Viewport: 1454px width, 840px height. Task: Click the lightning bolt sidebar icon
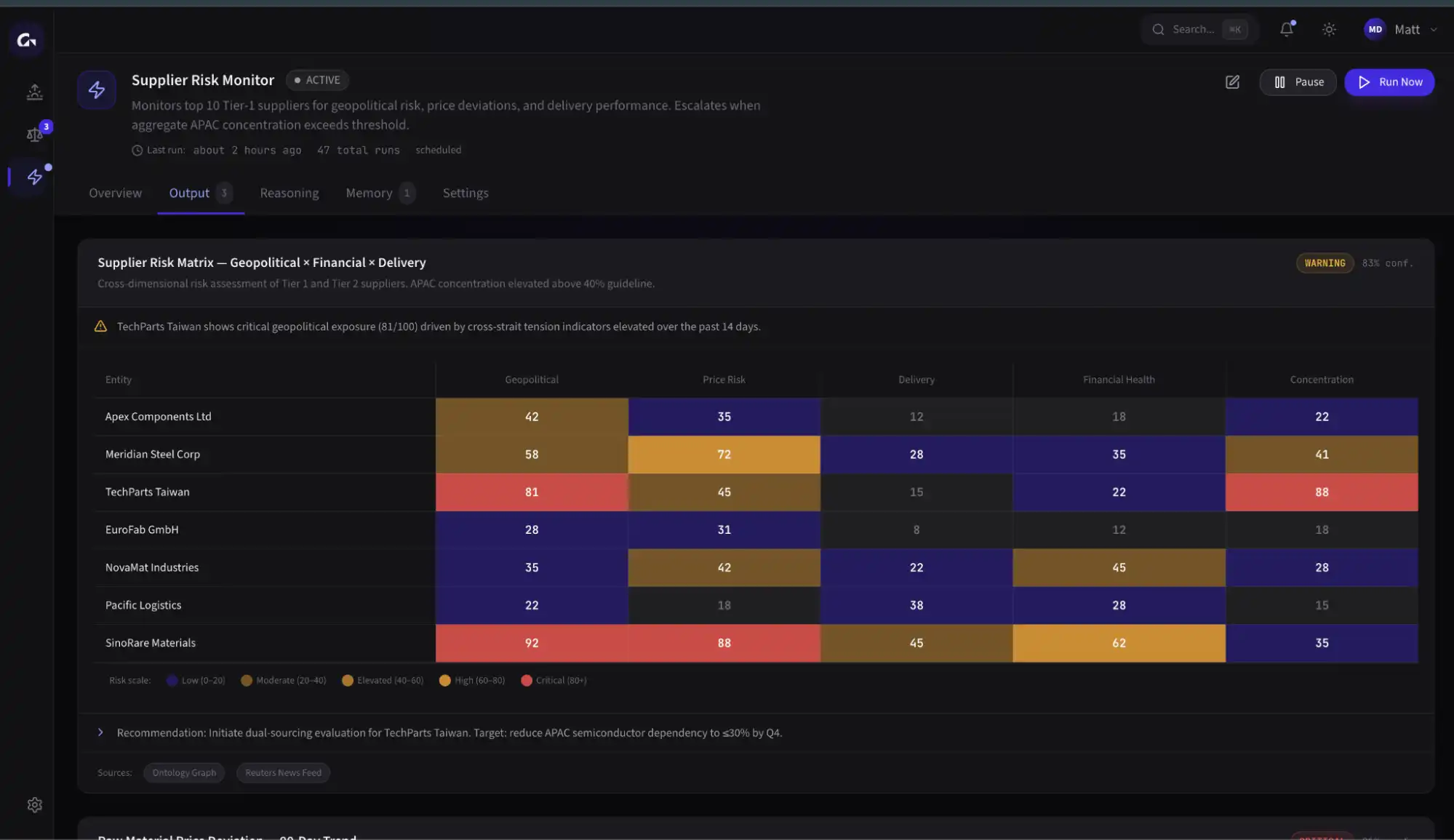click(34, 177)
